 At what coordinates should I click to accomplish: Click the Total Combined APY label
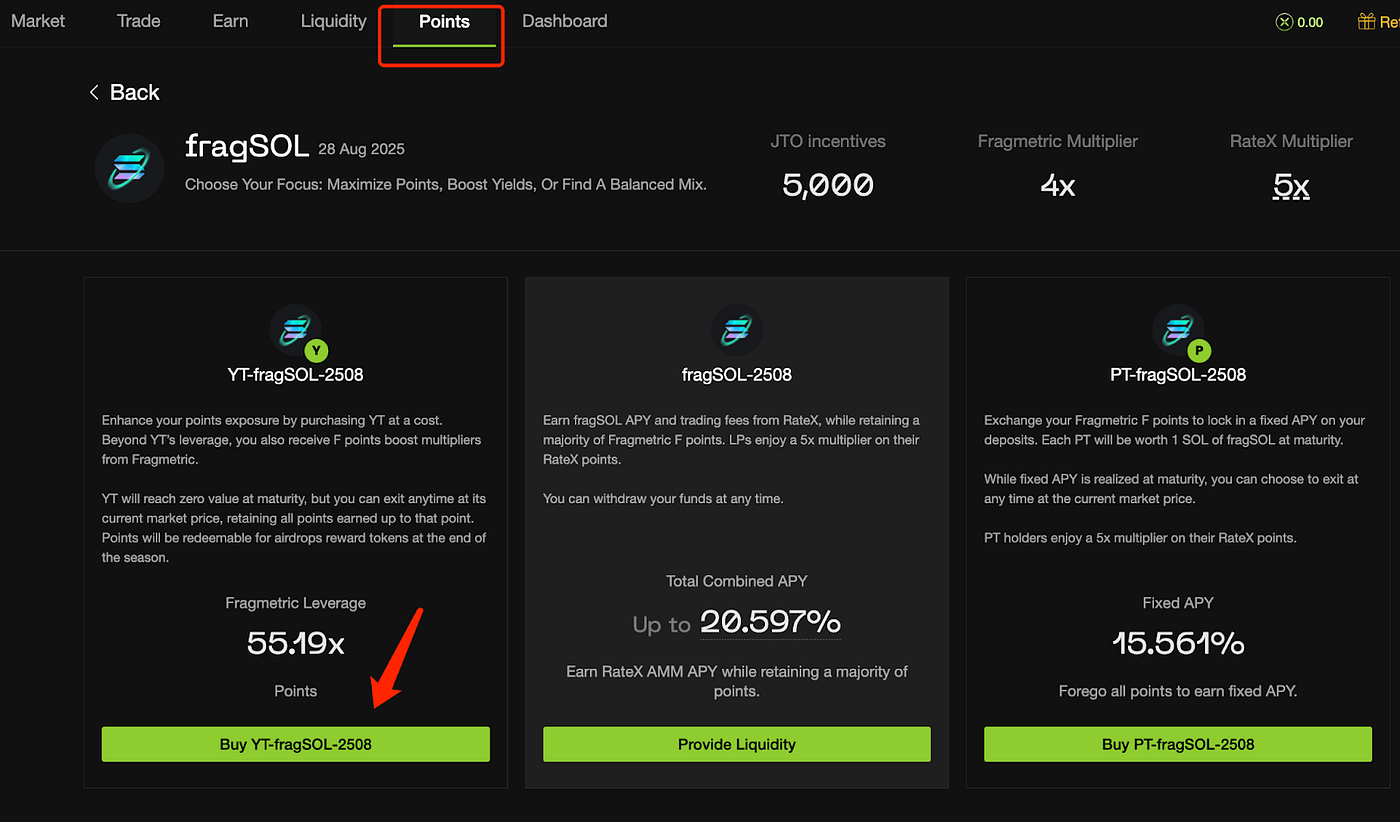tap(737, 581)
